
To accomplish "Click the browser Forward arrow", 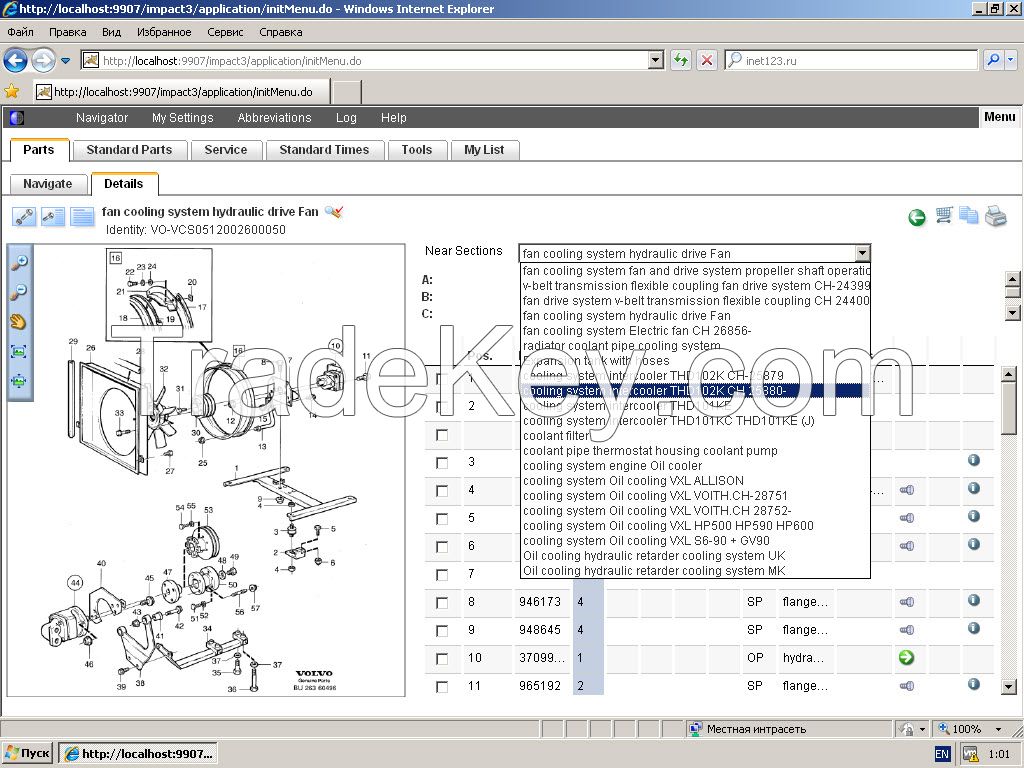I will coord(43,61).
